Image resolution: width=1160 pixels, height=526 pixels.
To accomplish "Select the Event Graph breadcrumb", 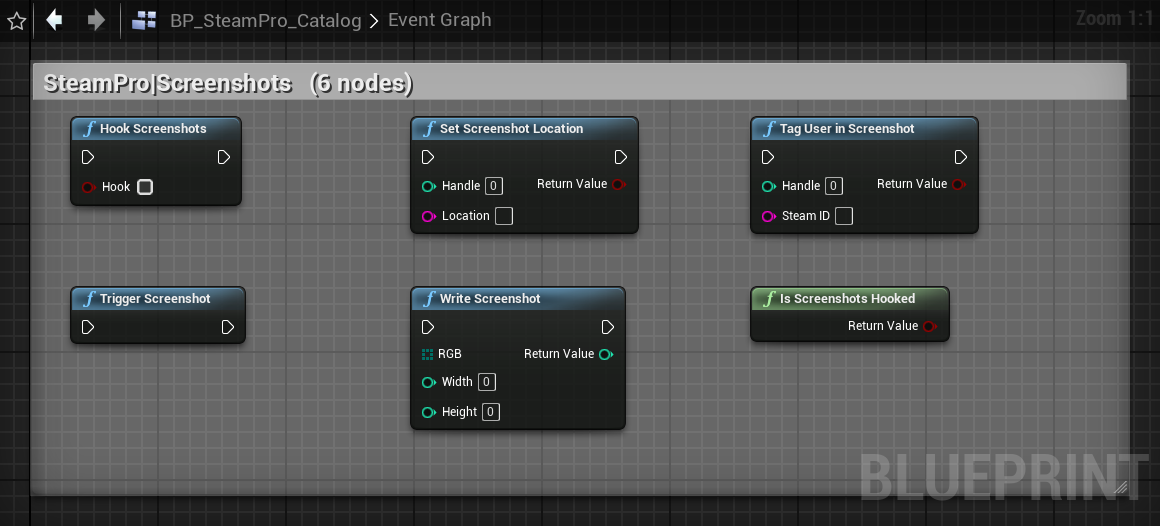I will pos(439,19).
